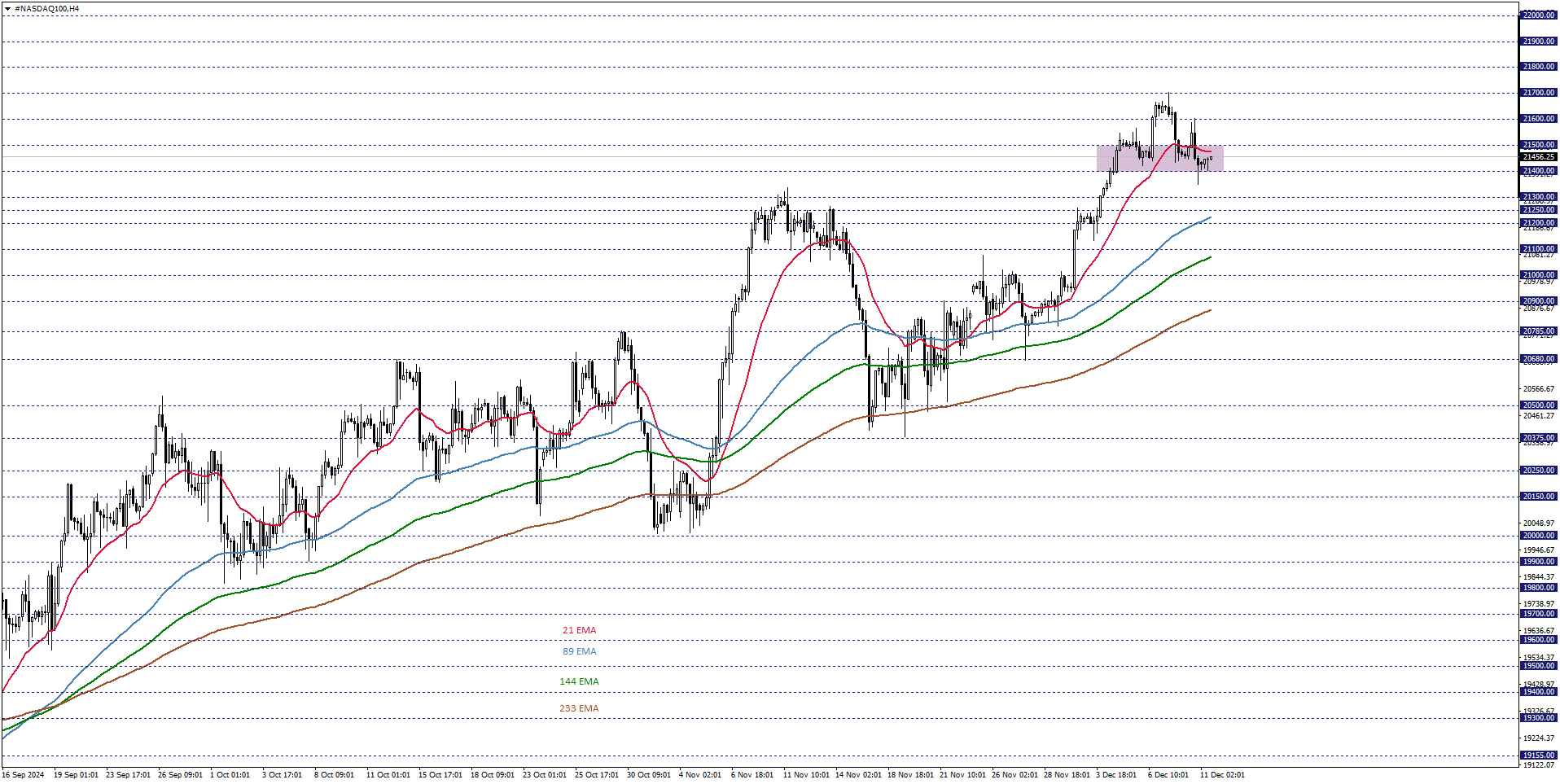The image size is (1560, 784).
Task: Click the 8 Oct 09:01 time label
Action: [x=334, y=775]
